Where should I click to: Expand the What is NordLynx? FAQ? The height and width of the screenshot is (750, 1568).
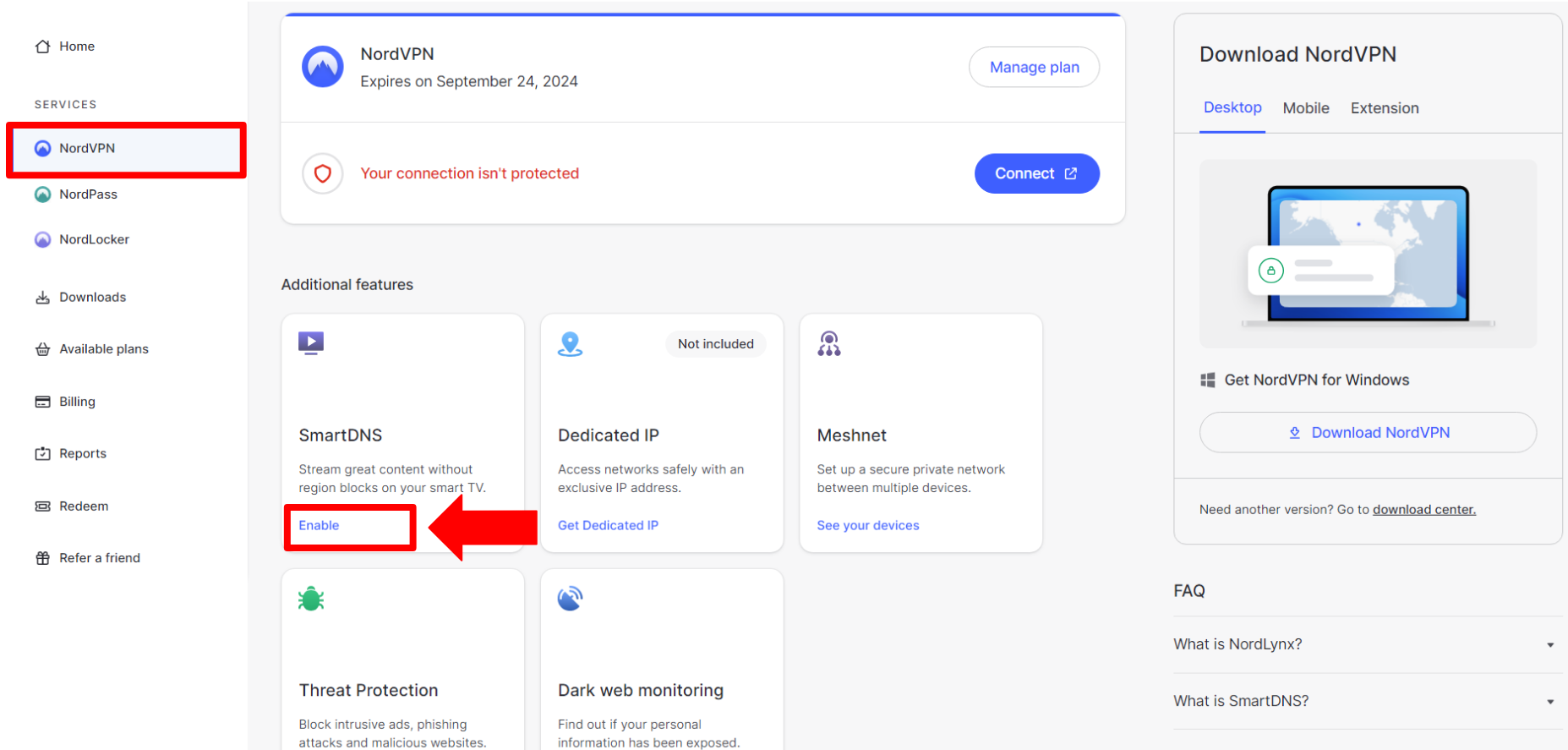(x=1368, y=644)
